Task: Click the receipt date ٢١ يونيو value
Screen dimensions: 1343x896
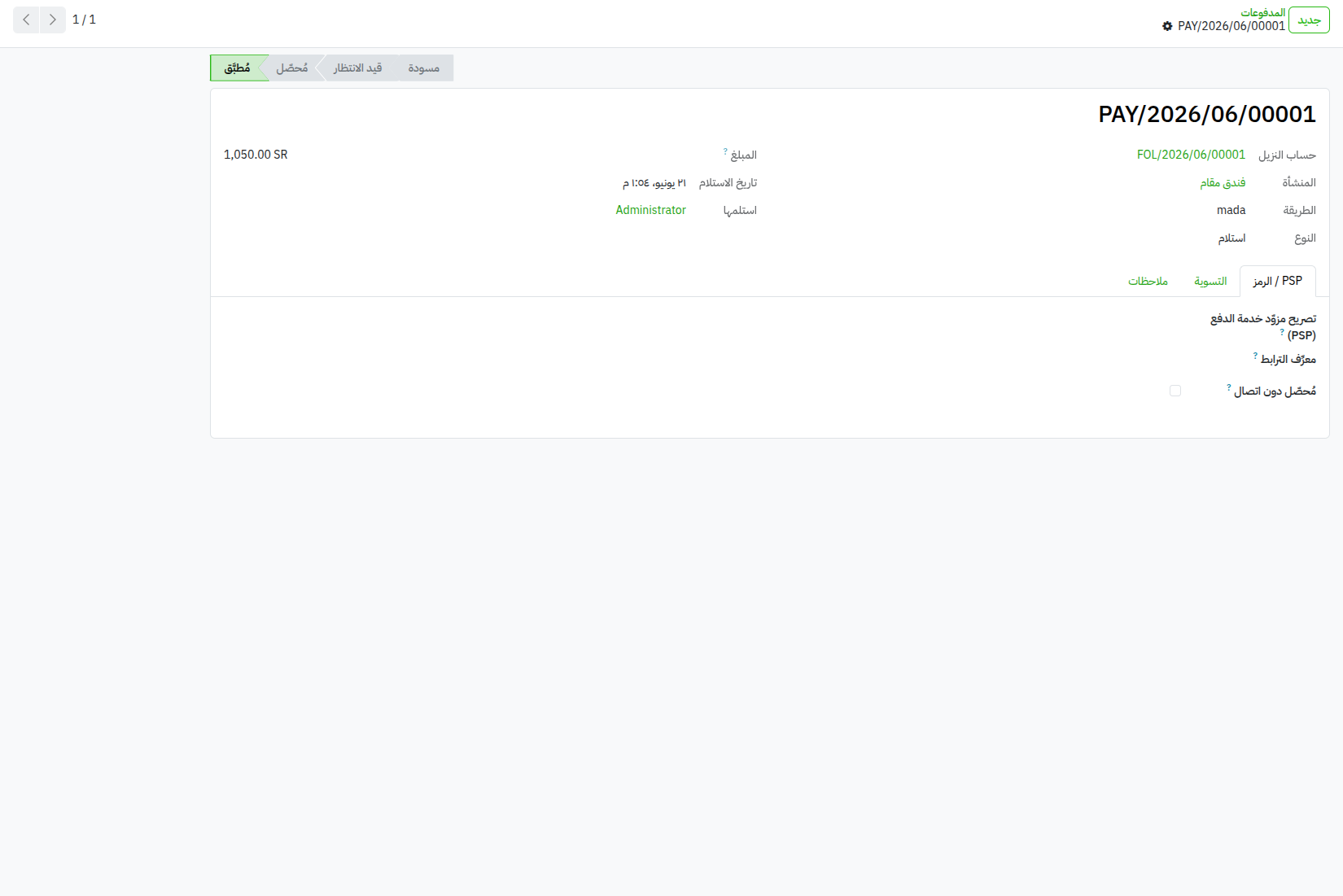Action: click(x=654, y=182)
